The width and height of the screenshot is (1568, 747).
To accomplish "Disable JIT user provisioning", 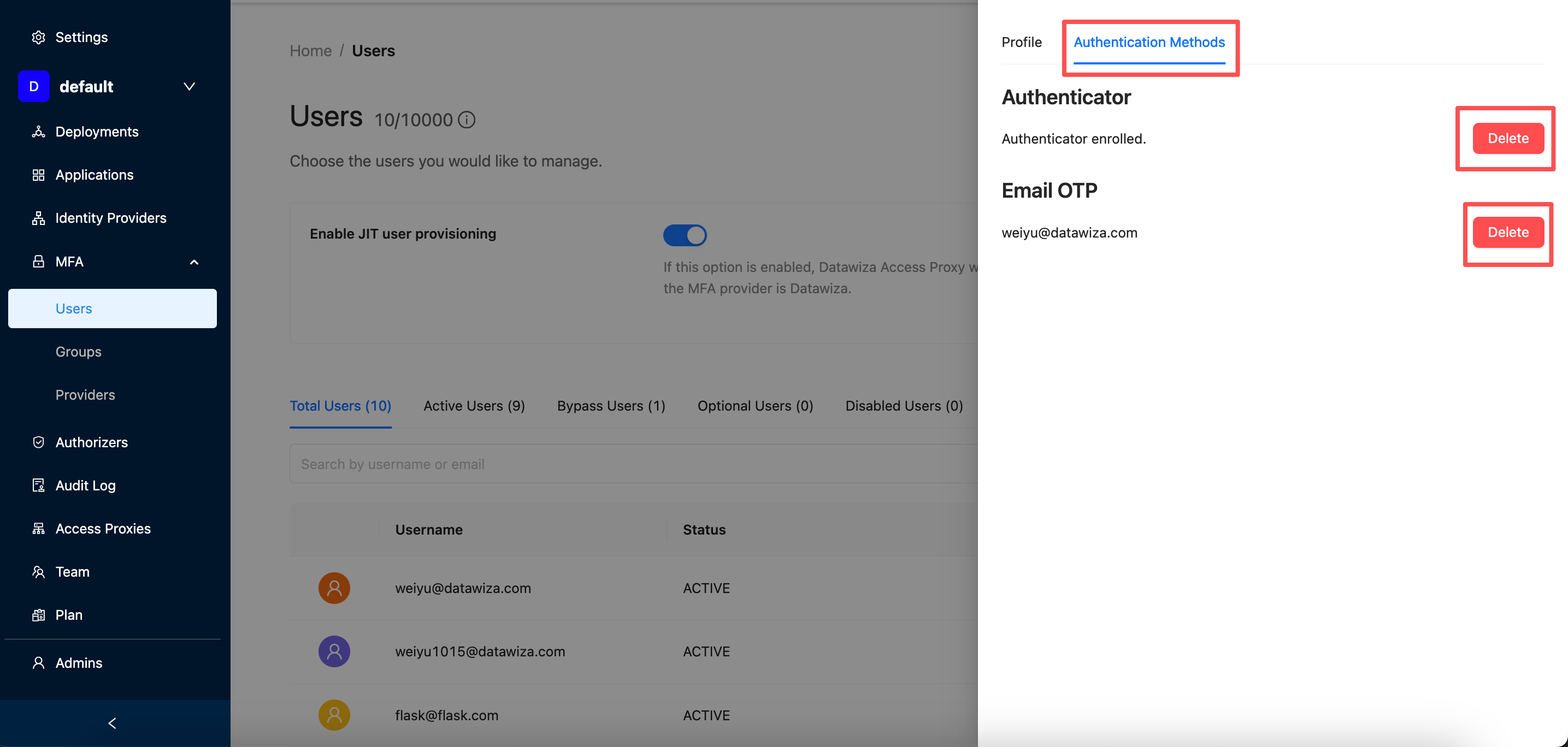I will [x=686, y=235].
